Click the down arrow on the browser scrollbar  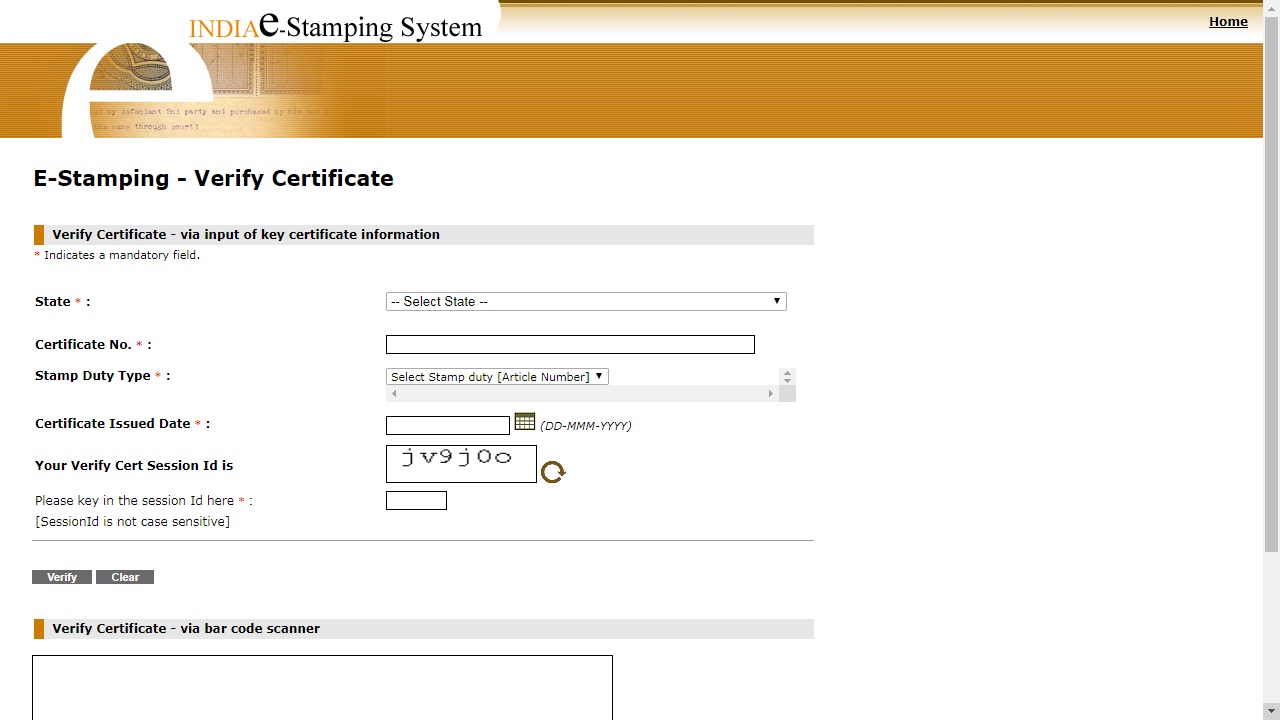click(1271, 711)
